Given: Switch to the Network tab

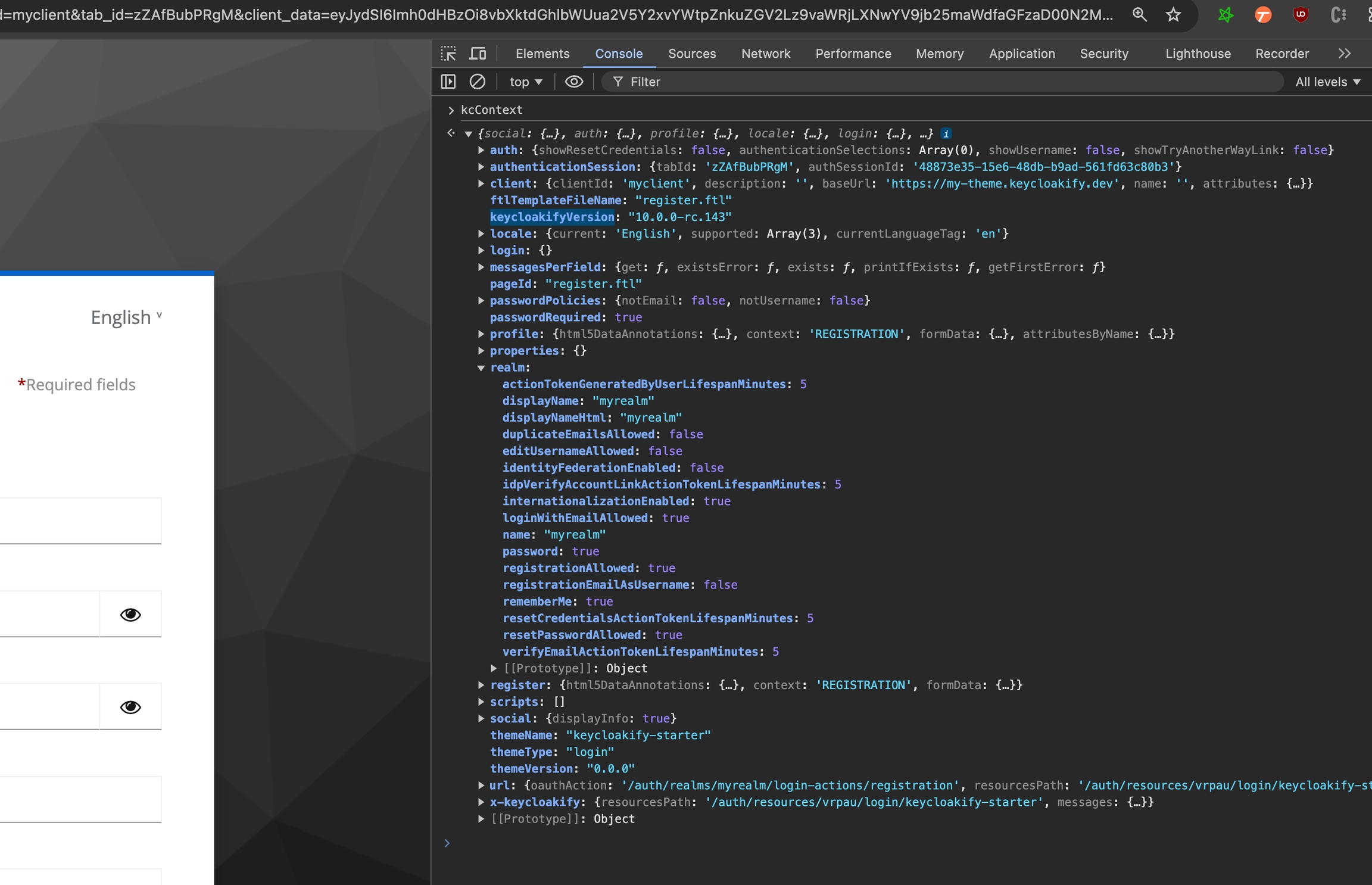Looking at the screenshot, I should (765, 54).
